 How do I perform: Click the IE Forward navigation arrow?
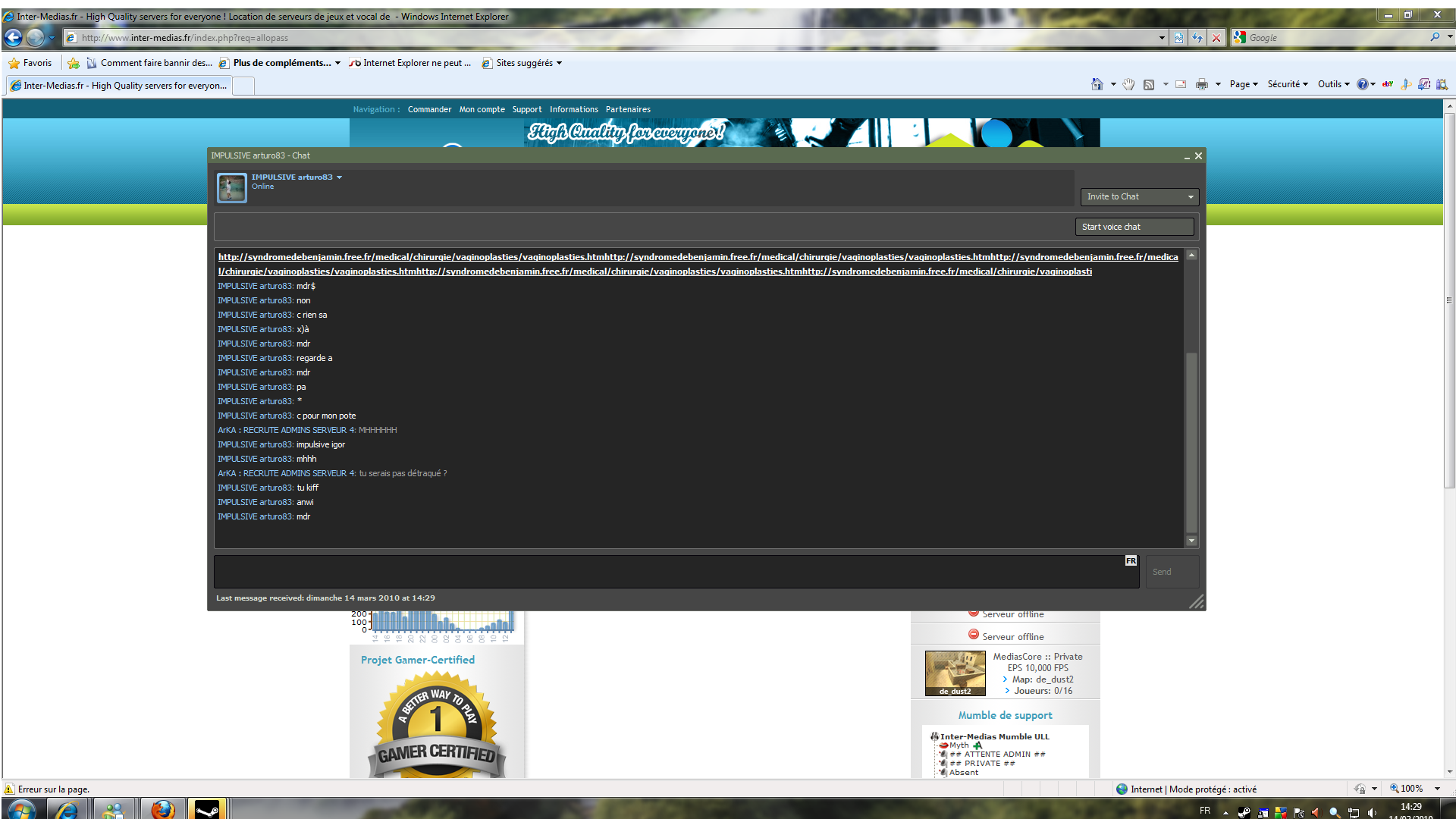pos(35,37)
